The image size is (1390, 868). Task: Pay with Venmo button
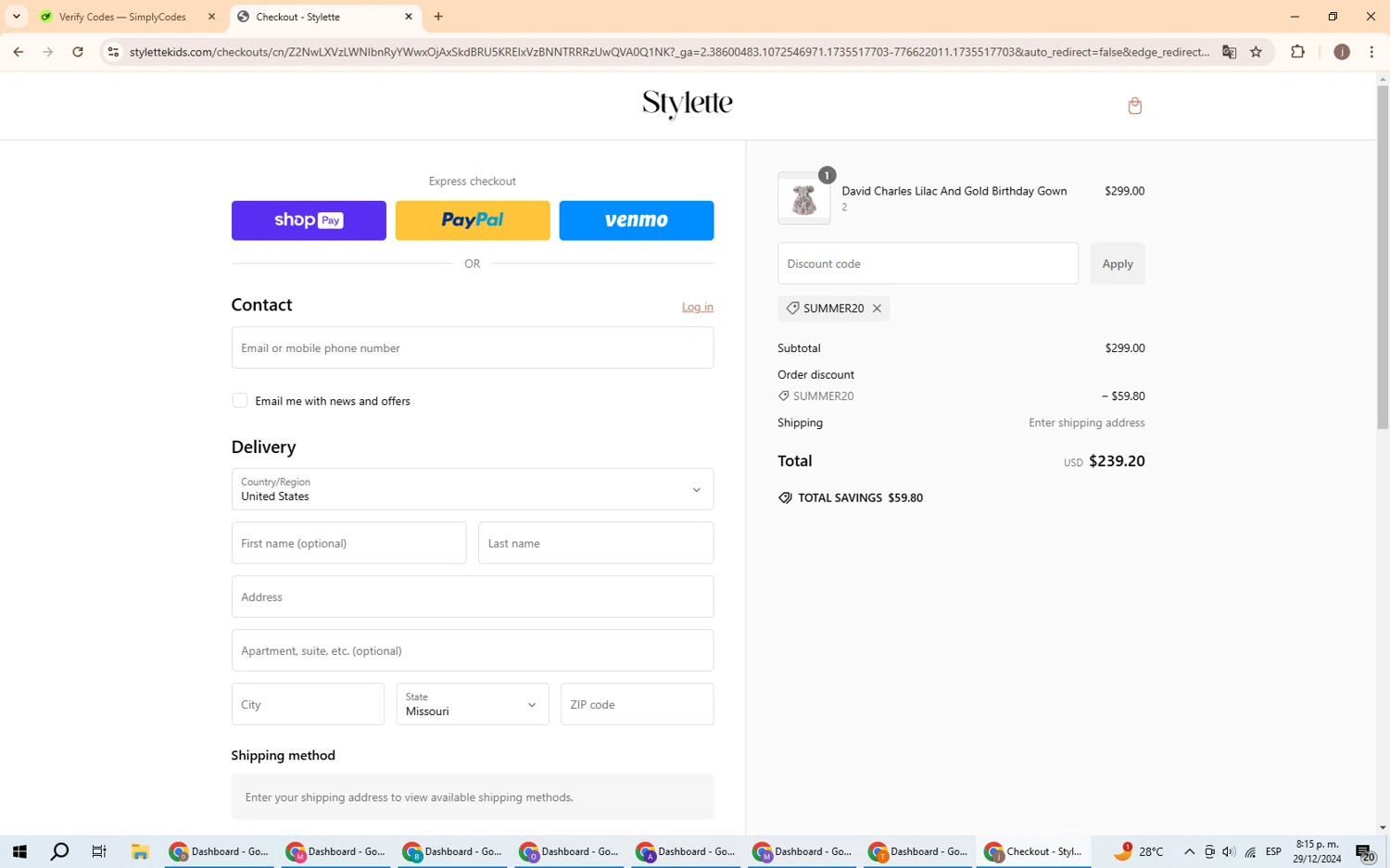[637, 220]
